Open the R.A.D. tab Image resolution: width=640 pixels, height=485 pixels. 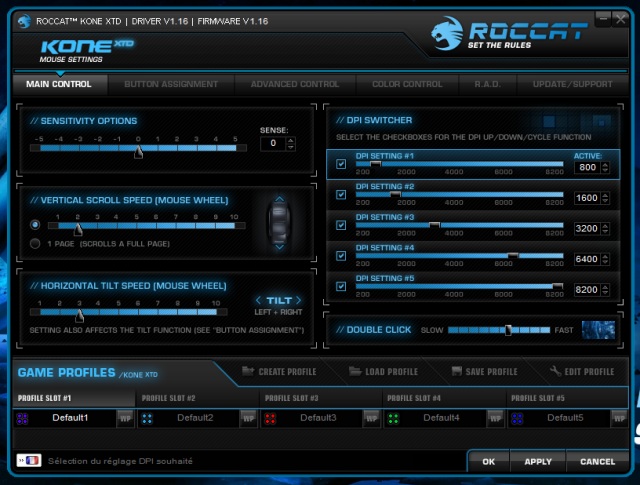[487, 85]
